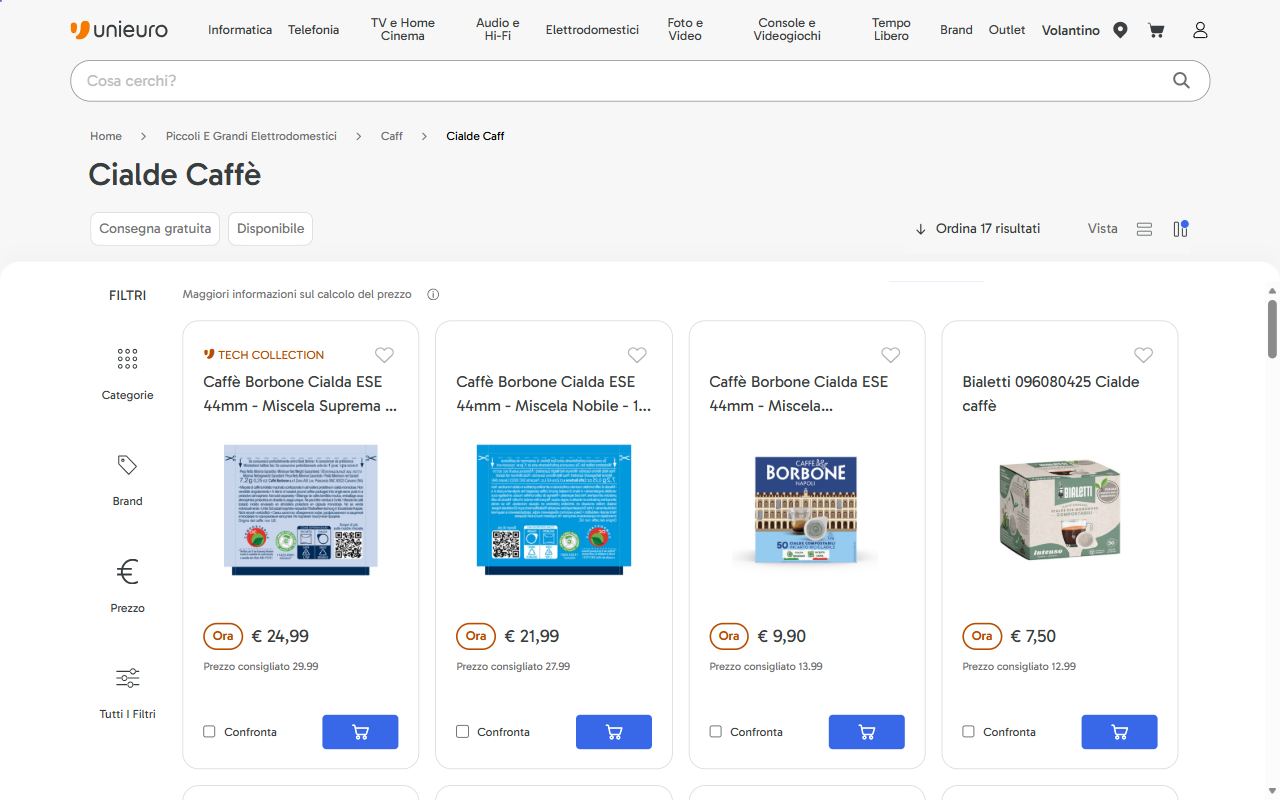
Task: Open Piccoli E Grandi Elettrodomestici breadcrumb
Action: click(251, 136)
